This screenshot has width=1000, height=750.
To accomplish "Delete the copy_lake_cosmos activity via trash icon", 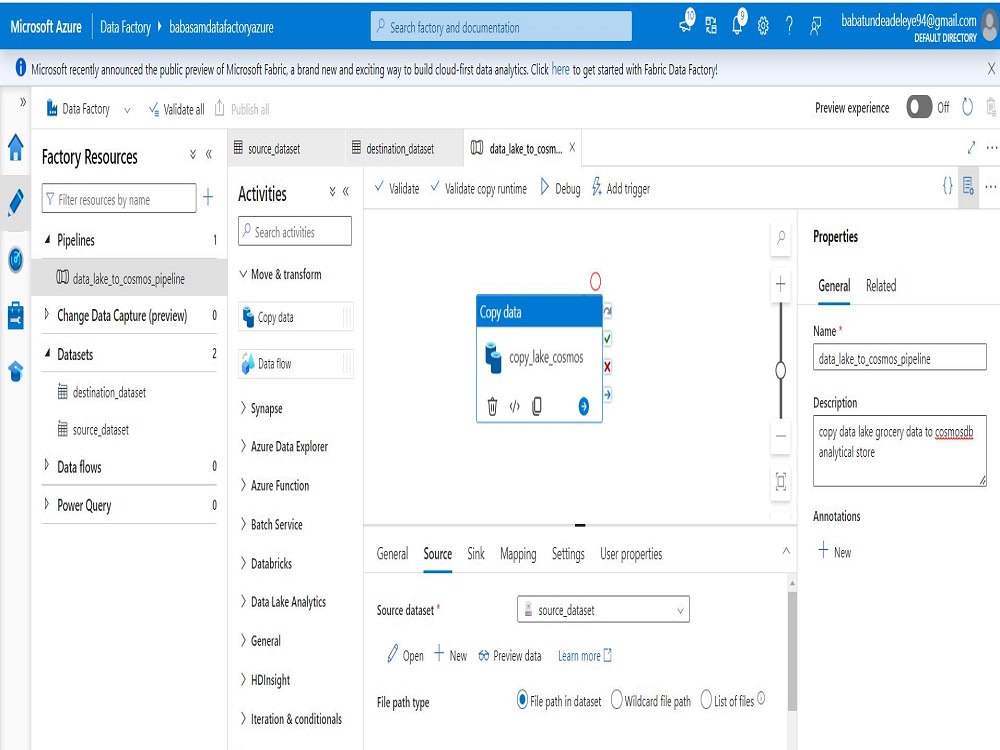I will click(x=492, y=406).
